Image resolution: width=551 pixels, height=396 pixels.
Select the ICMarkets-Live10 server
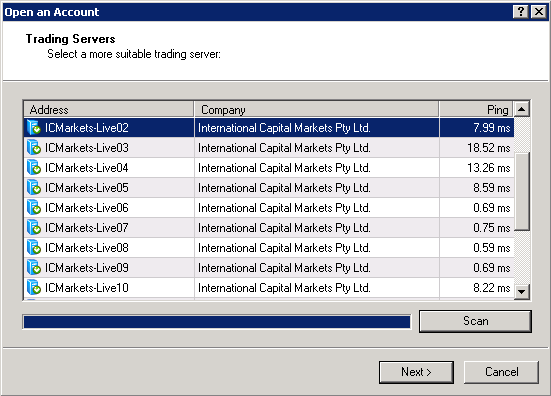pos(269,288)
